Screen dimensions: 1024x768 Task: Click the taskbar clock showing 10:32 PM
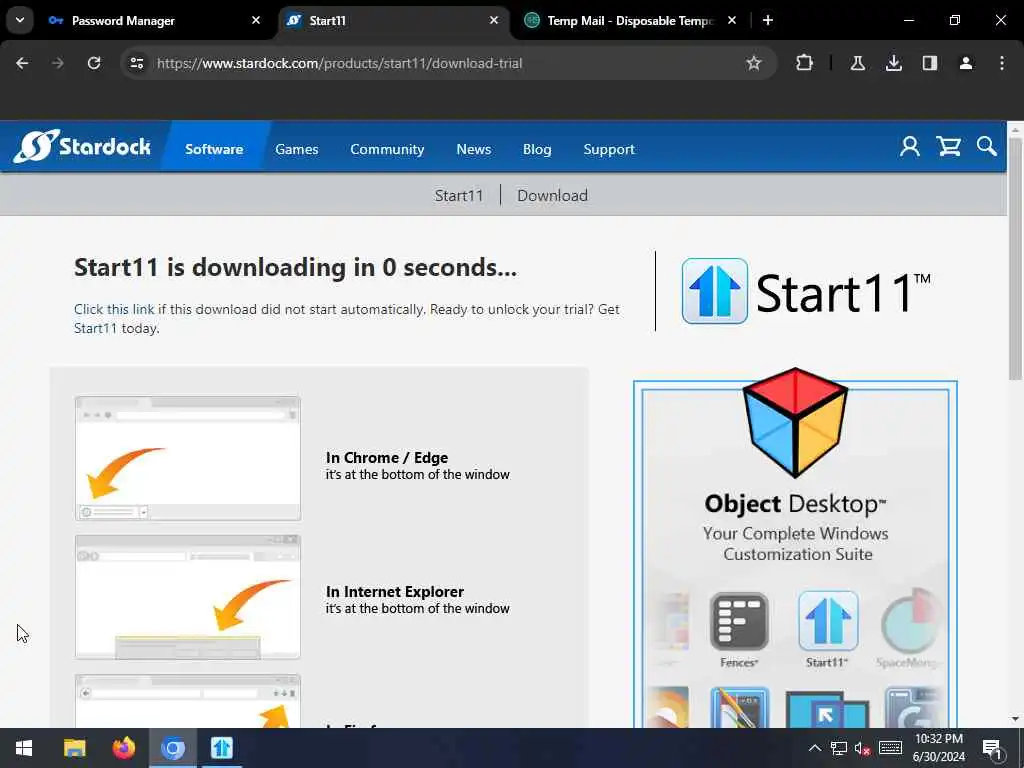[939, 748]
